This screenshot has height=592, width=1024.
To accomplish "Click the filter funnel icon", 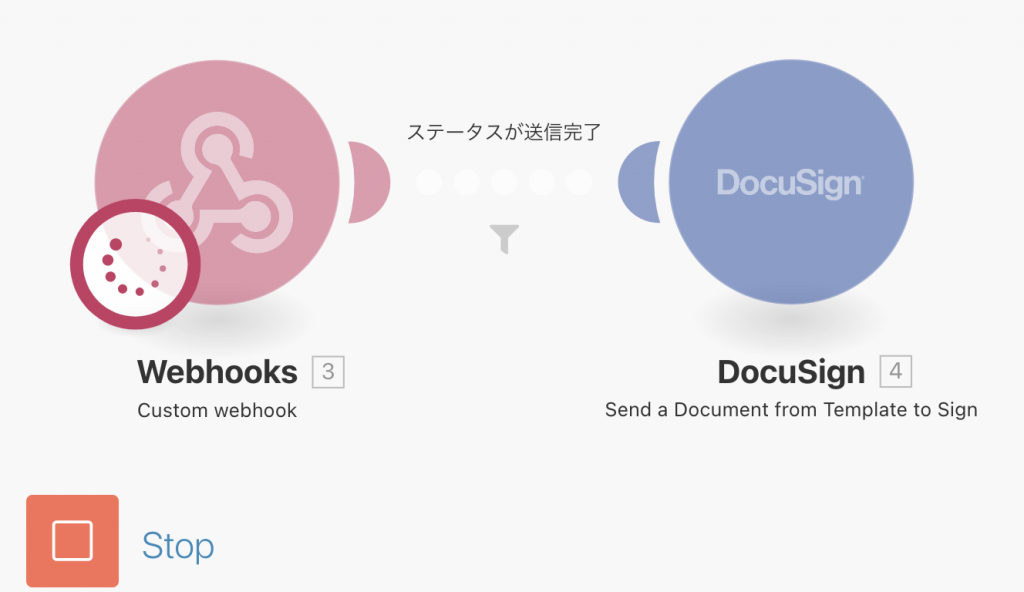I will click(504, 238).
